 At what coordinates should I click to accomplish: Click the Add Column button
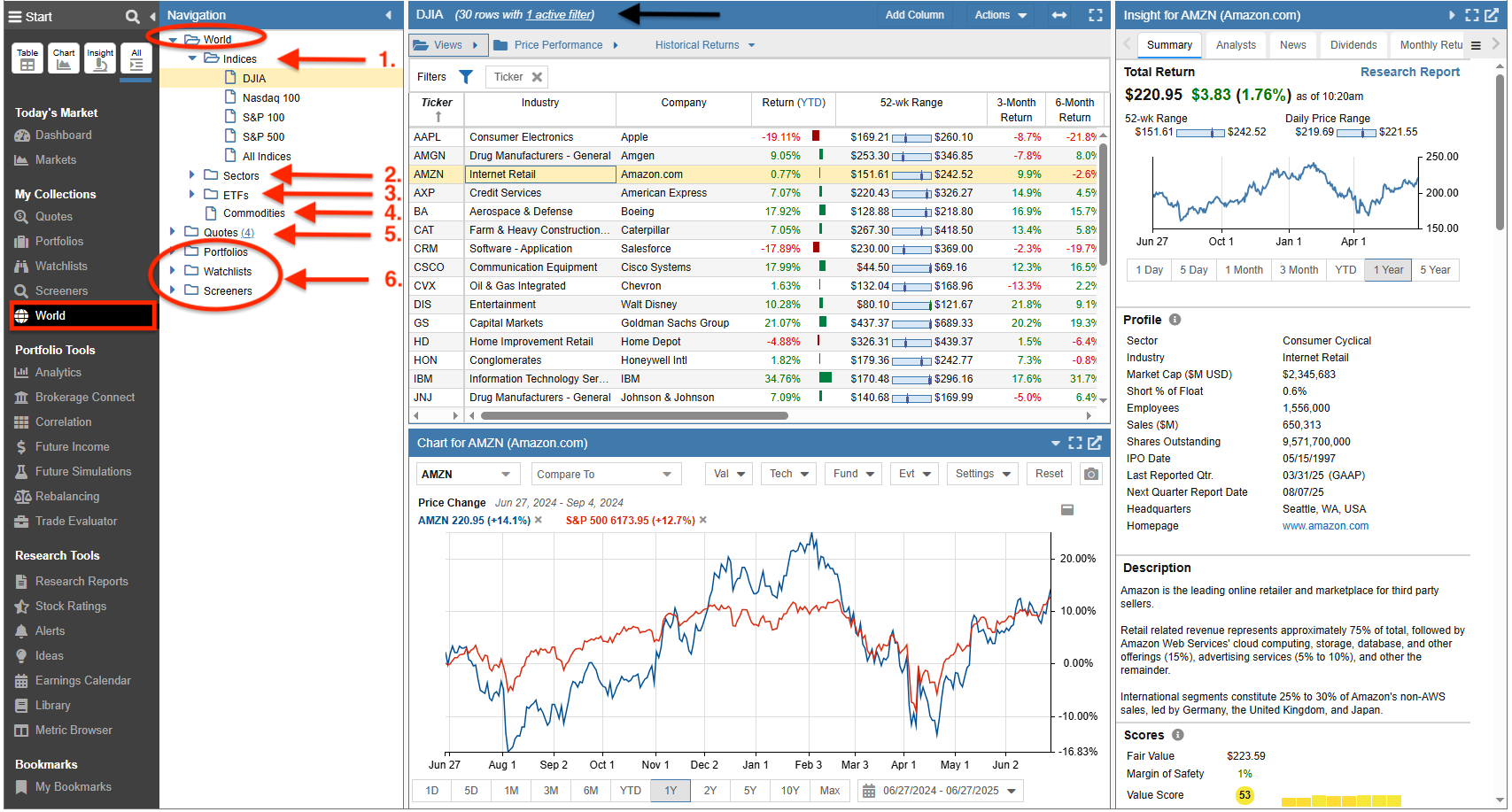tap(914, 15)
